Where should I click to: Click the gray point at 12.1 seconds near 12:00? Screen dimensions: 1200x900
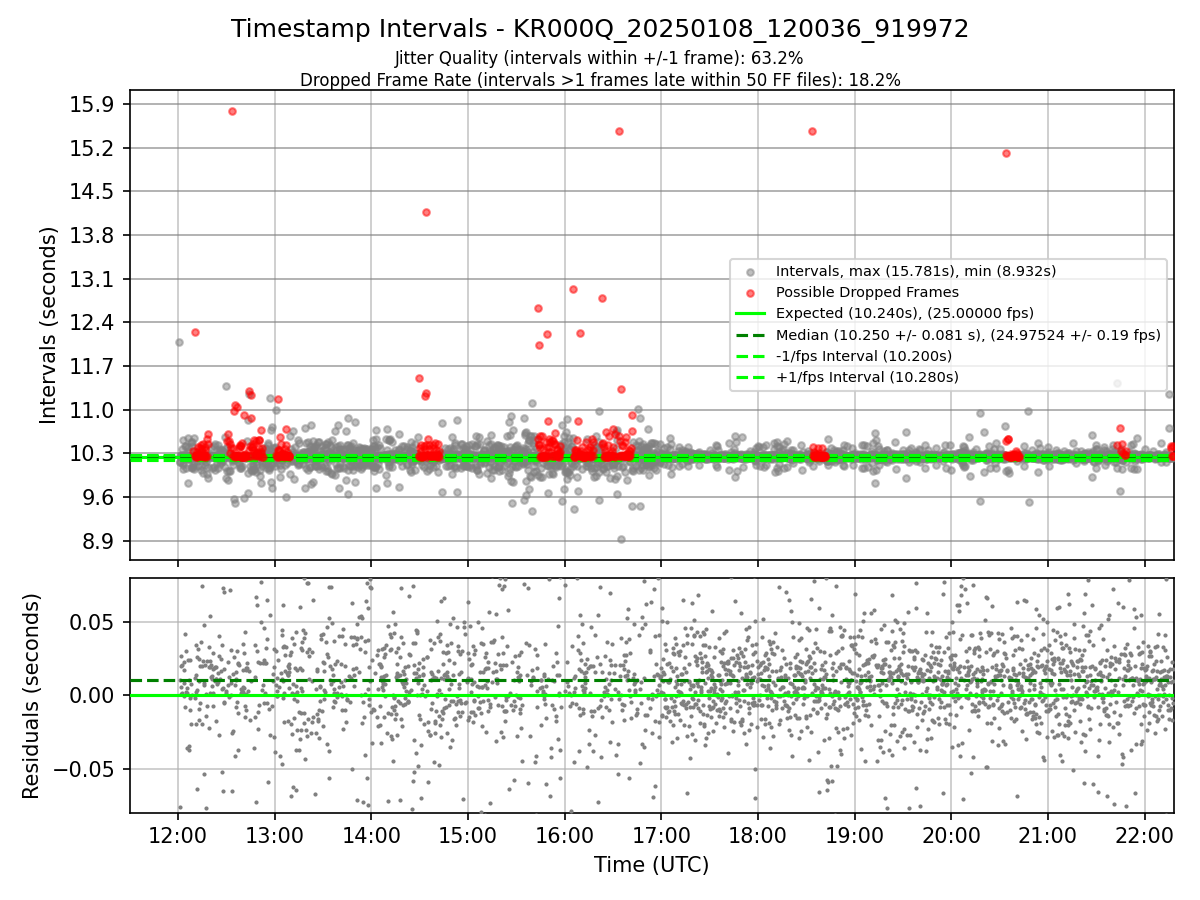[x=179, y=342]
